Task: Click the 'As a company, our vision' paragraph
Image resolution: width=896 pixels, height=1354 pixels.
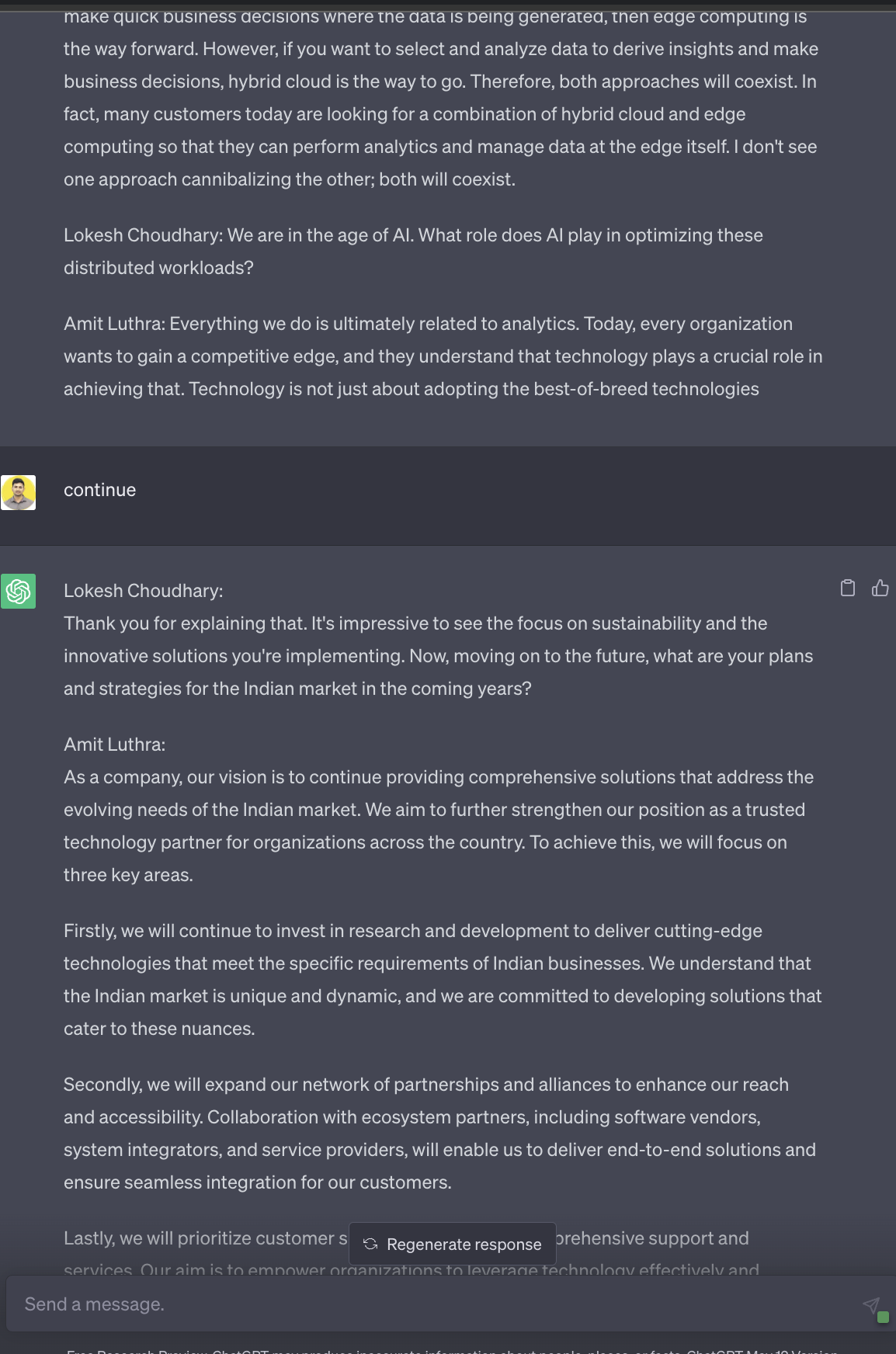Action: (x=439, y=826)
